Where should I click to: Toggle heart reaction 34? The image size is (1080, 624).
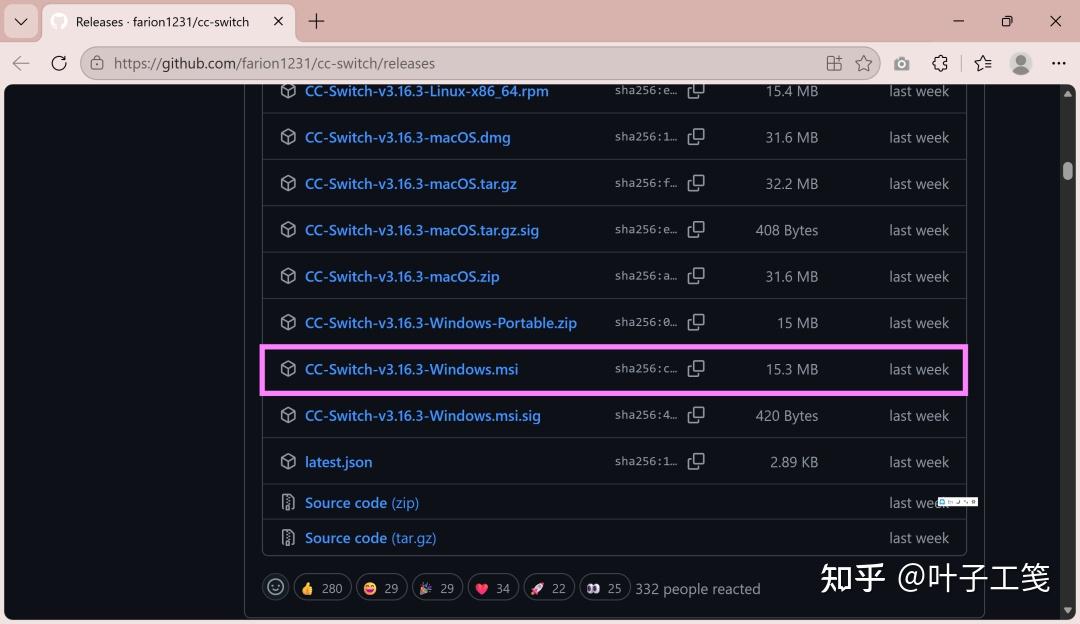tap(493, 588)
